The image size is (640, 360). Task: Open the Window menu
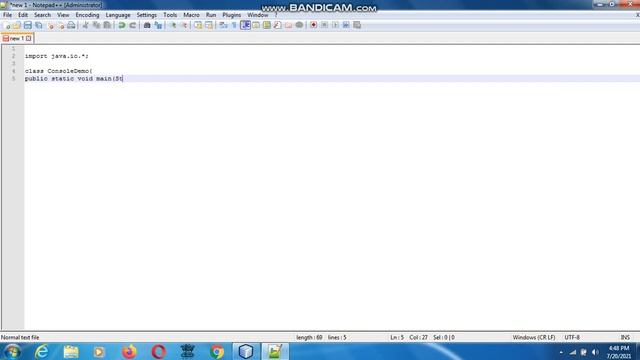(258, 15)
